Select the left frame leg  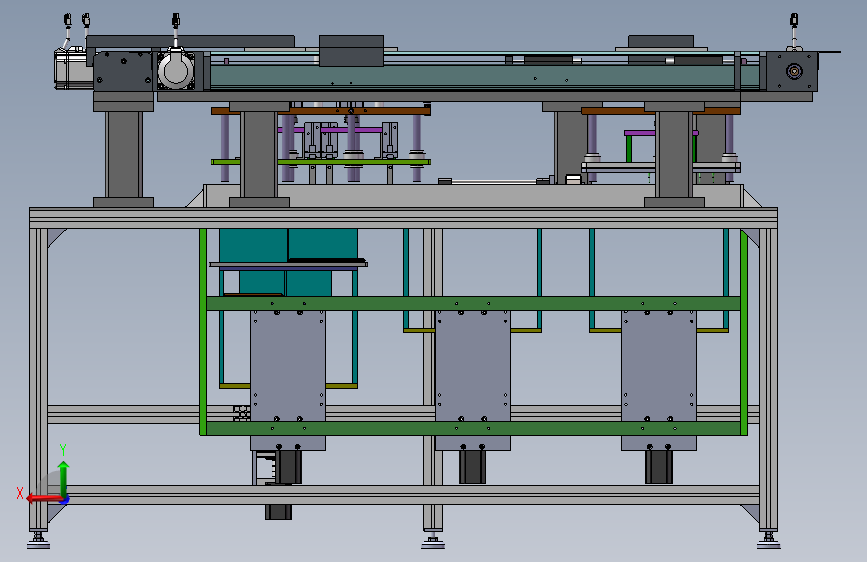38,379
